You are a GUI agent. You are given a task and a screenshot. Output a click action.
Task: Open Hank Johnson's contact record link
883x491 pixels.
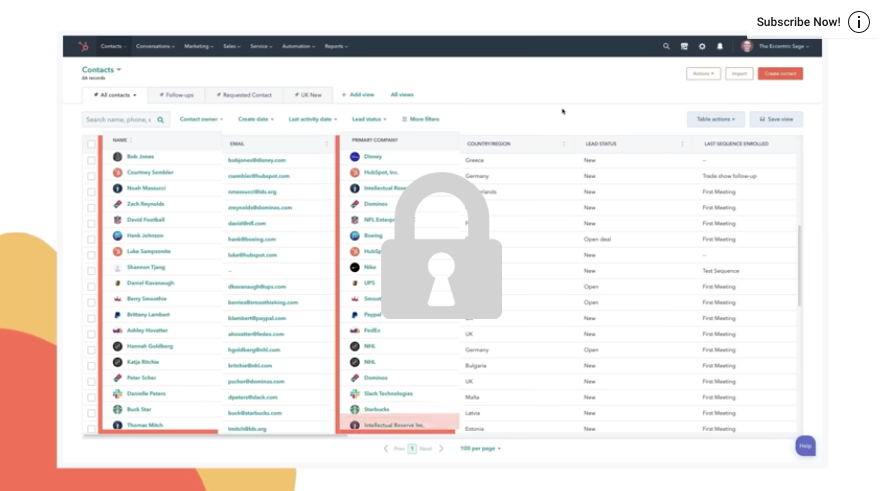pos(146,236)
